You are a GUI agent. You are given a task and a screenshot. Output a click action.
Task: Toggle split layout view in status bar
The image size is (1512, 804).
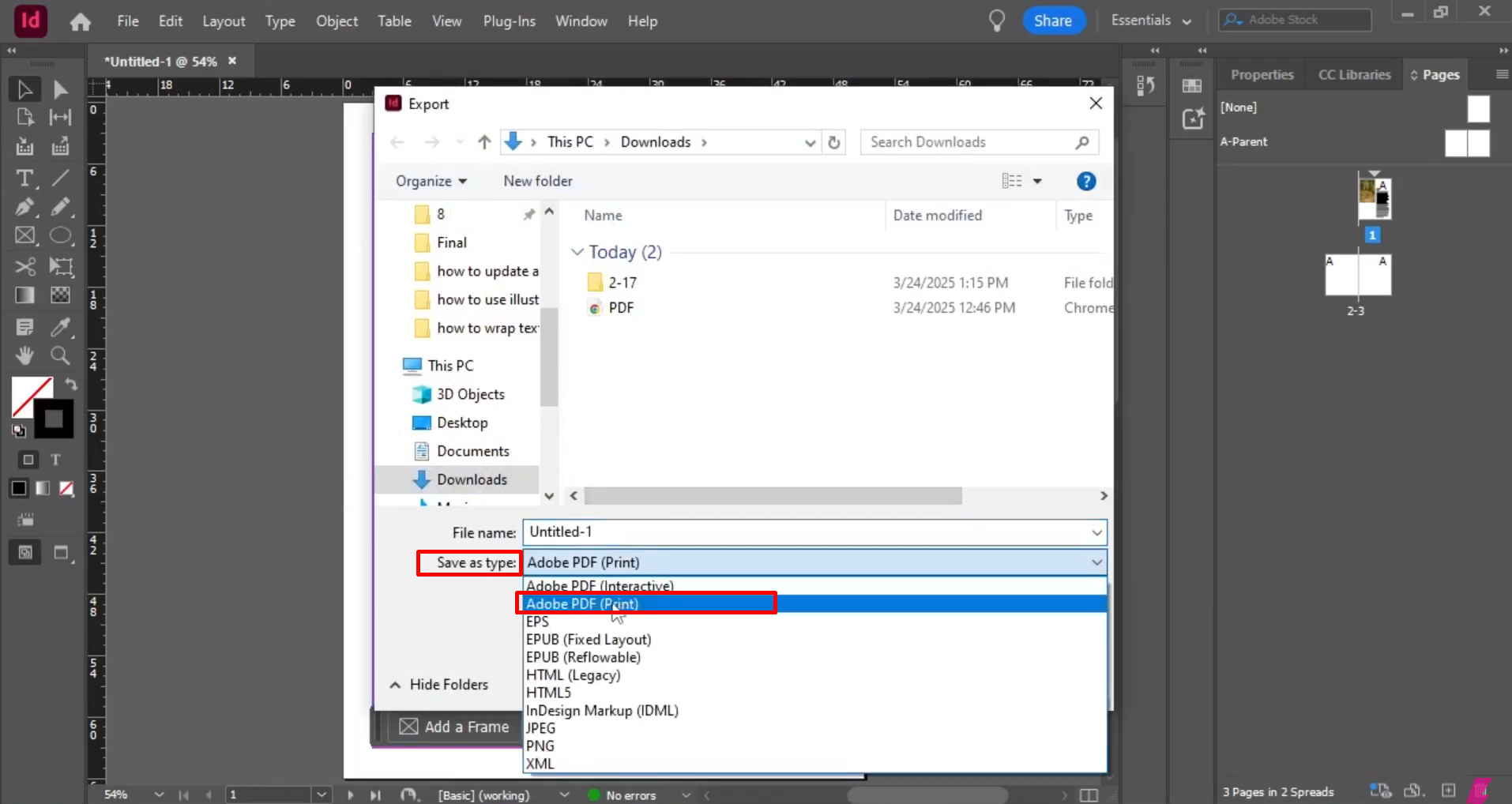(1089, 795)
